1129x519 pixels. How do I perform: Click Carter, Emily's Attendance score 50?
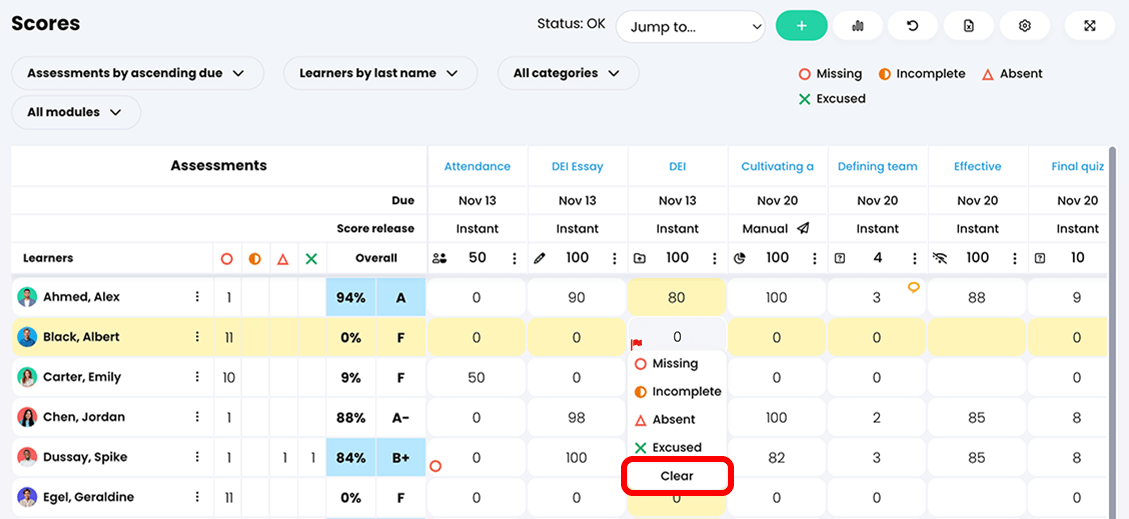pyautogui.click(x=477, y=377)
